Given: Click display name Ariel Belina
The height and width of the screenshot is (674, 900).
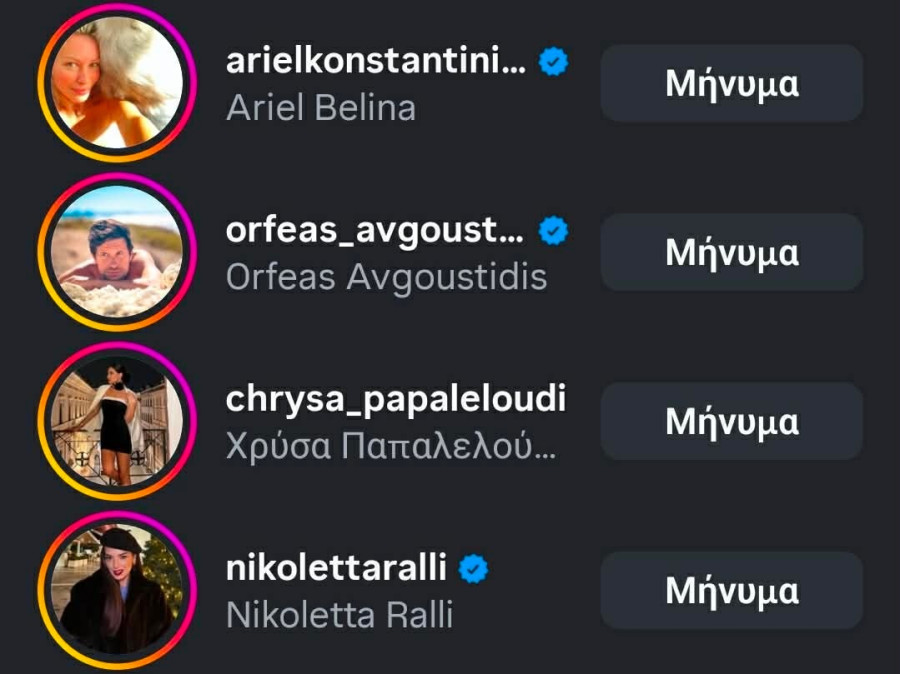Looking at the screenshot, I should tap(321, 108).
